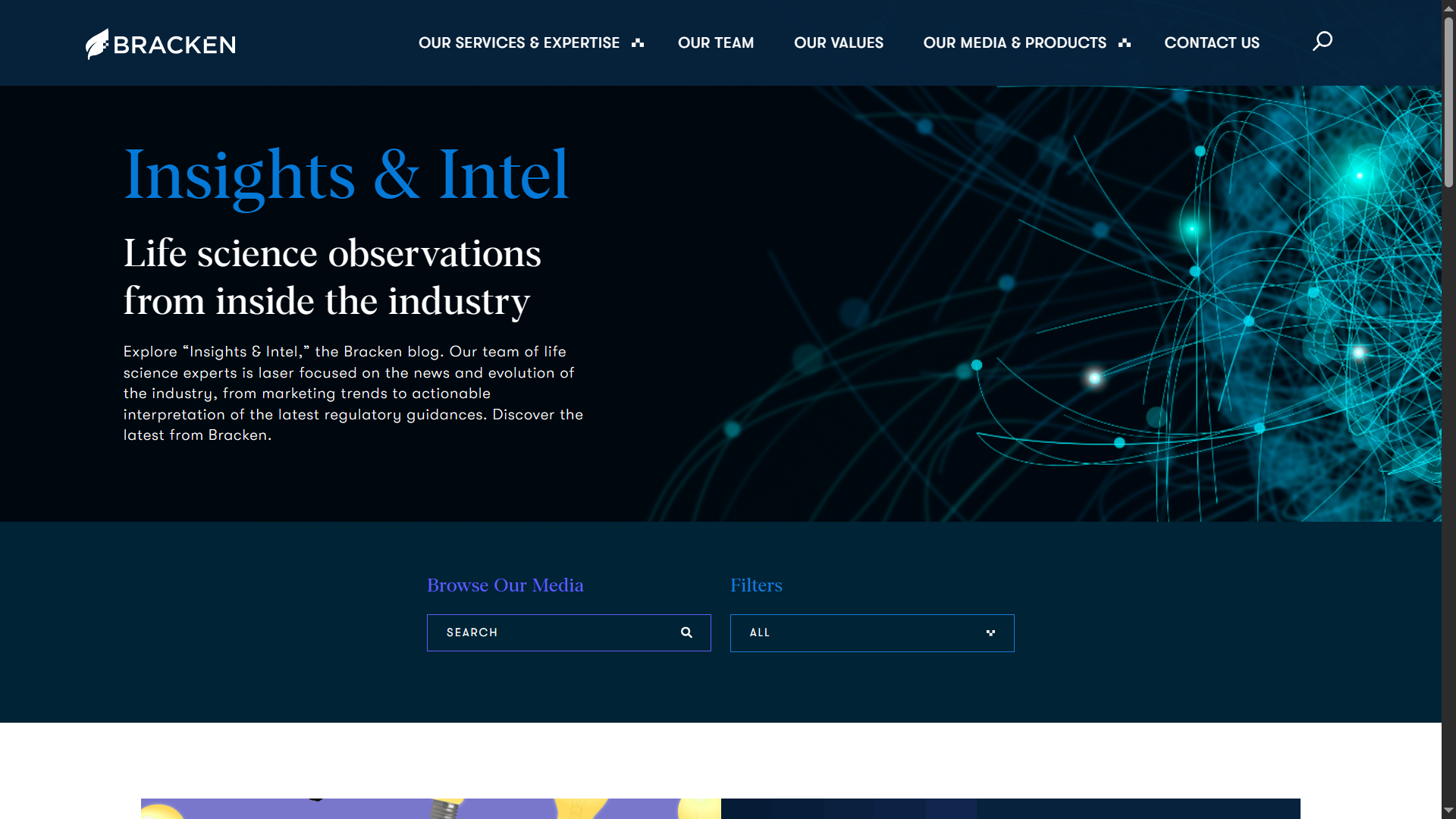The image size is (1456, 819).
Task: Click the scrollbar down arrow
Action: tap(1448, 811)
